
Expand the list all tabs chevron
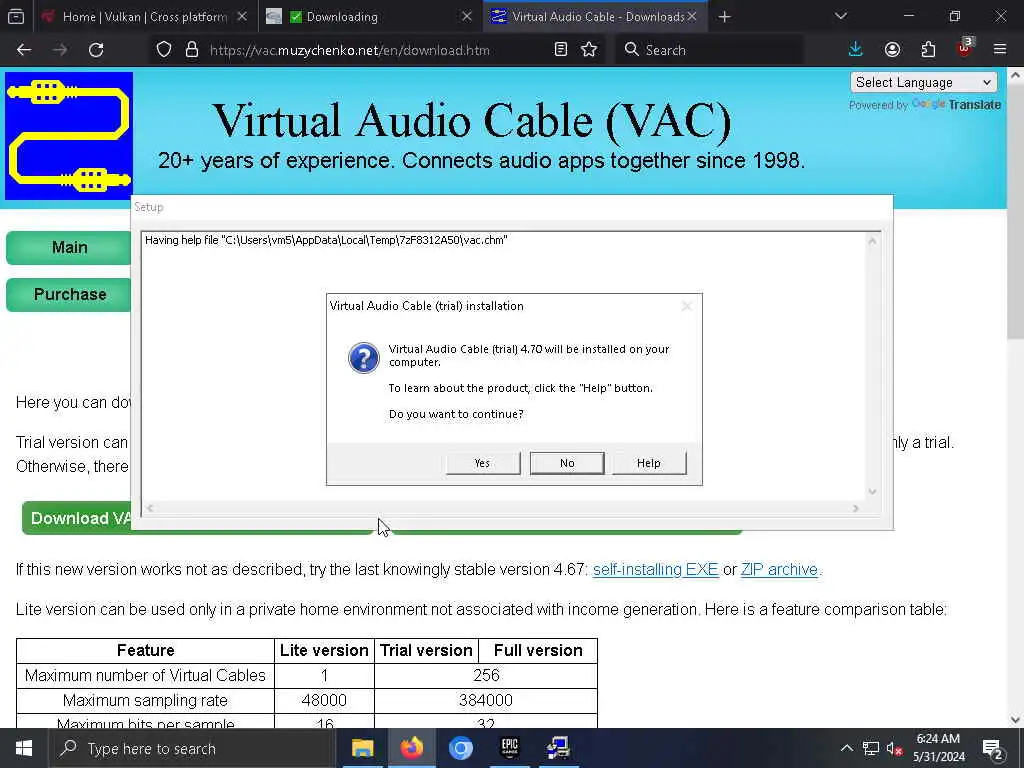coord(840,16)
